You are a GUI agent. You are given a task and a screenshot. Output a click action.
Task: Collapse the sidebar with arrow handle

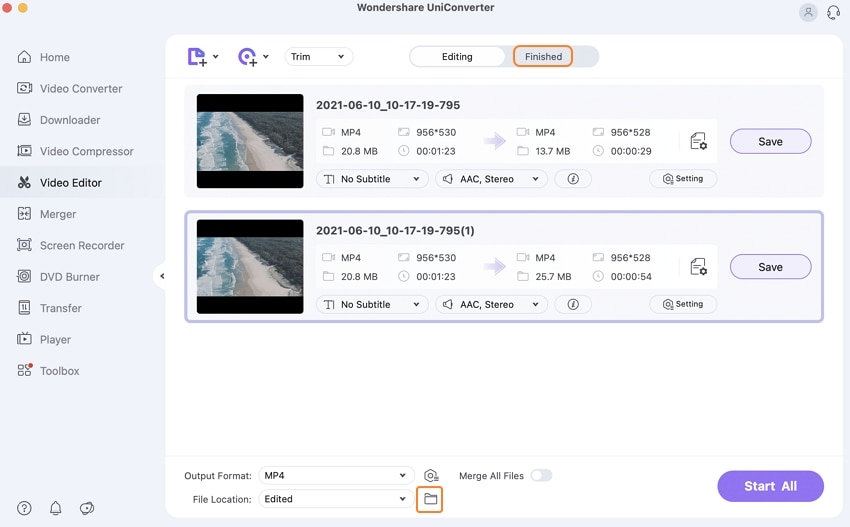(162, 277)
